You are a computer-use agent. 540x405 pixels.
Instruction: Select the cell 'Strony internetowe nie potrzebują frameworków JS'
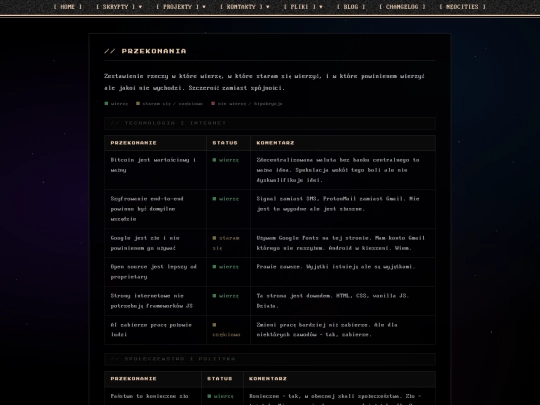155,301
